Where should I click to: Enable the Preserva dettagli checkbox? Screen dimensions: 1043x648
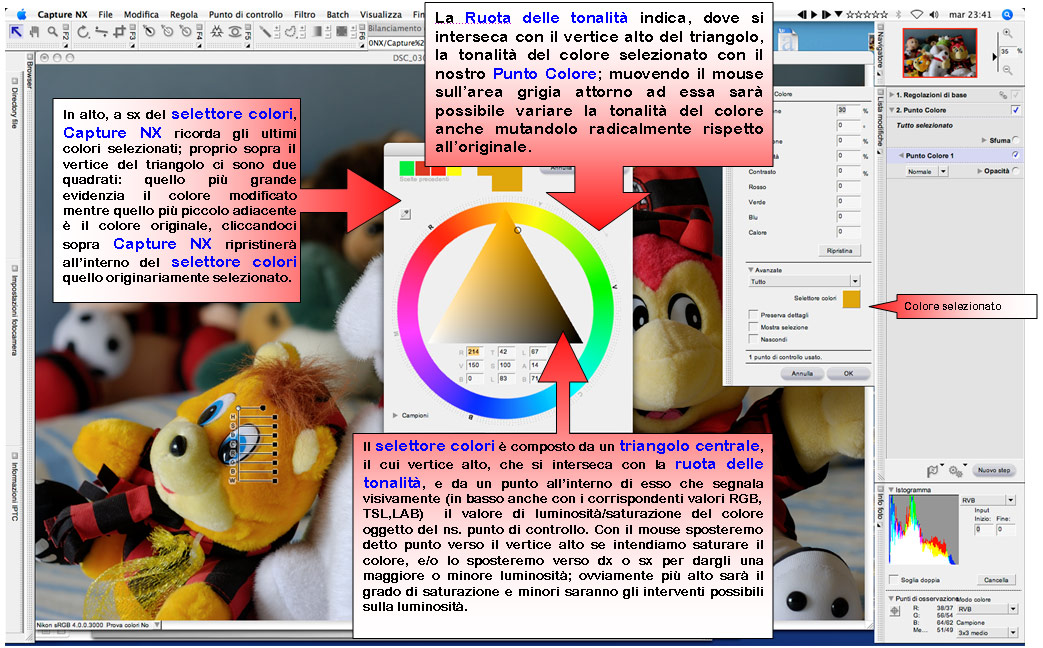[x=754, y=315]
